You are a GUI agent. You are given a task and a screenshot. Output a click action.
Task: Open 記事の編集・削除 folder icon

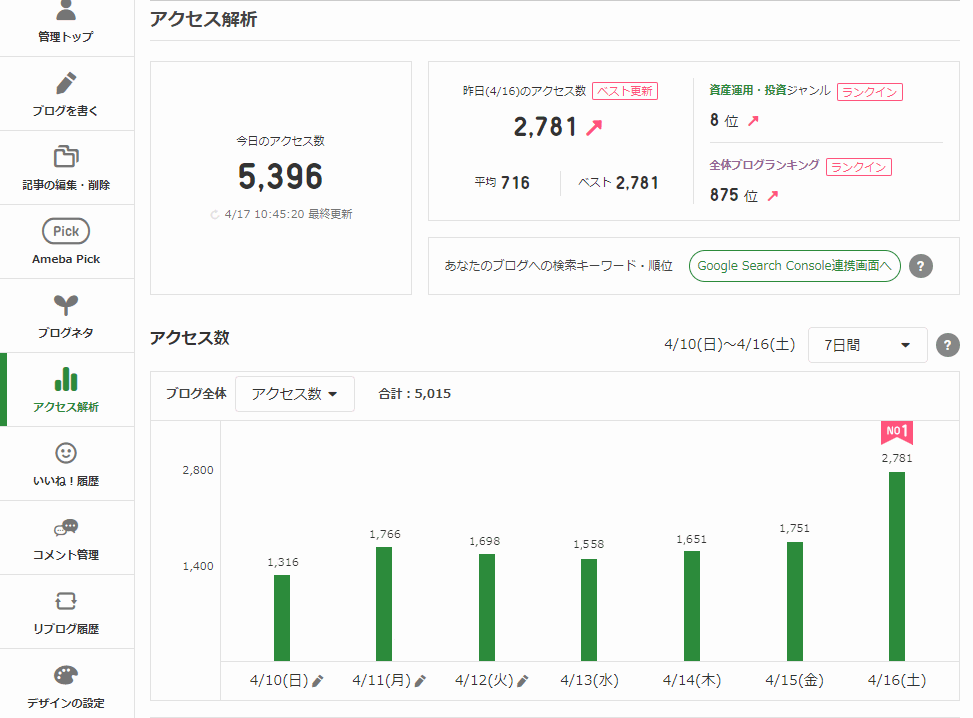66,156
